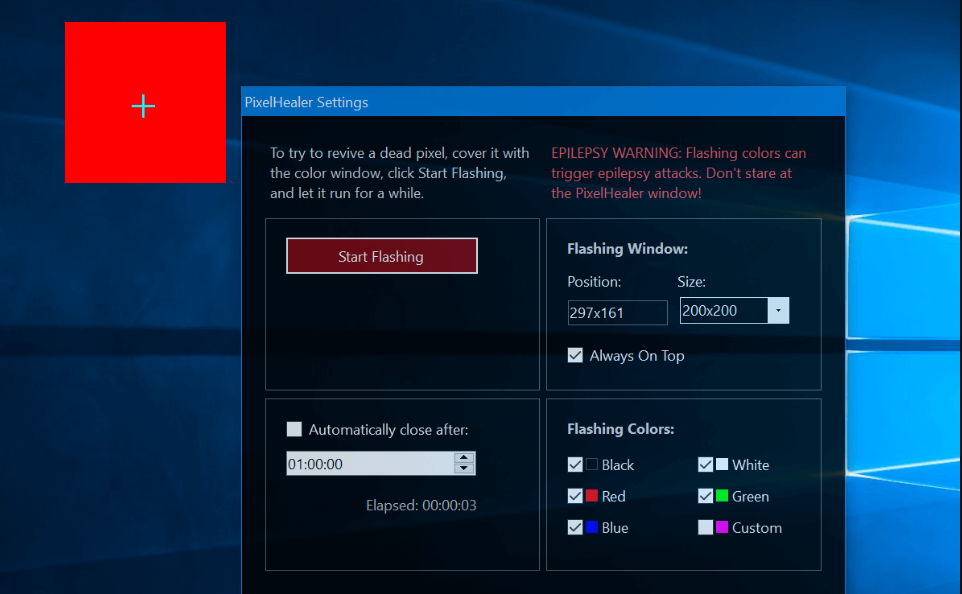Screen dimensions: 962x594
Task: Click the Size: label
Action: tap(691, 282)
